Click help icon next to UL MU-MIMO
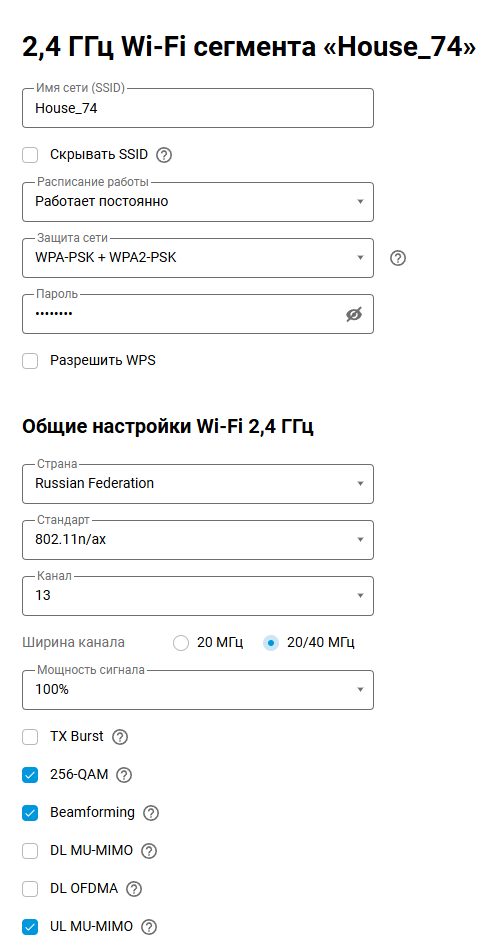Image resolution: width=487 pixels, height=948 pixels. coord(149,927)
